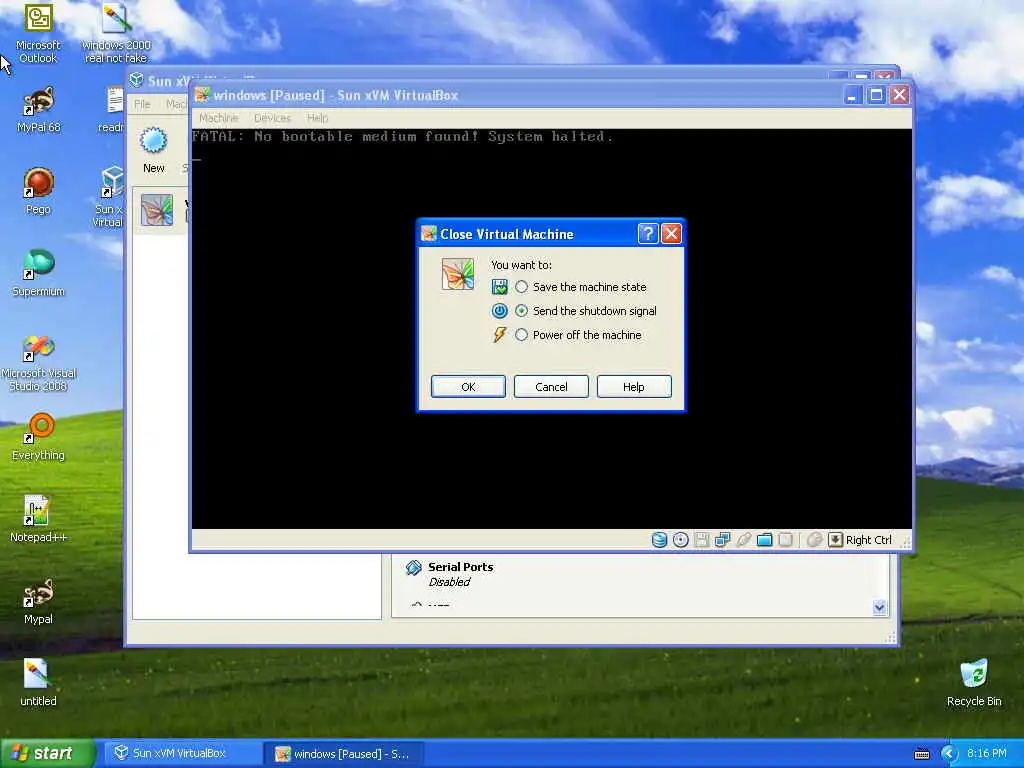
Task: Click Serial Ports heading in details pane
Action: click(x=460, y=567)
